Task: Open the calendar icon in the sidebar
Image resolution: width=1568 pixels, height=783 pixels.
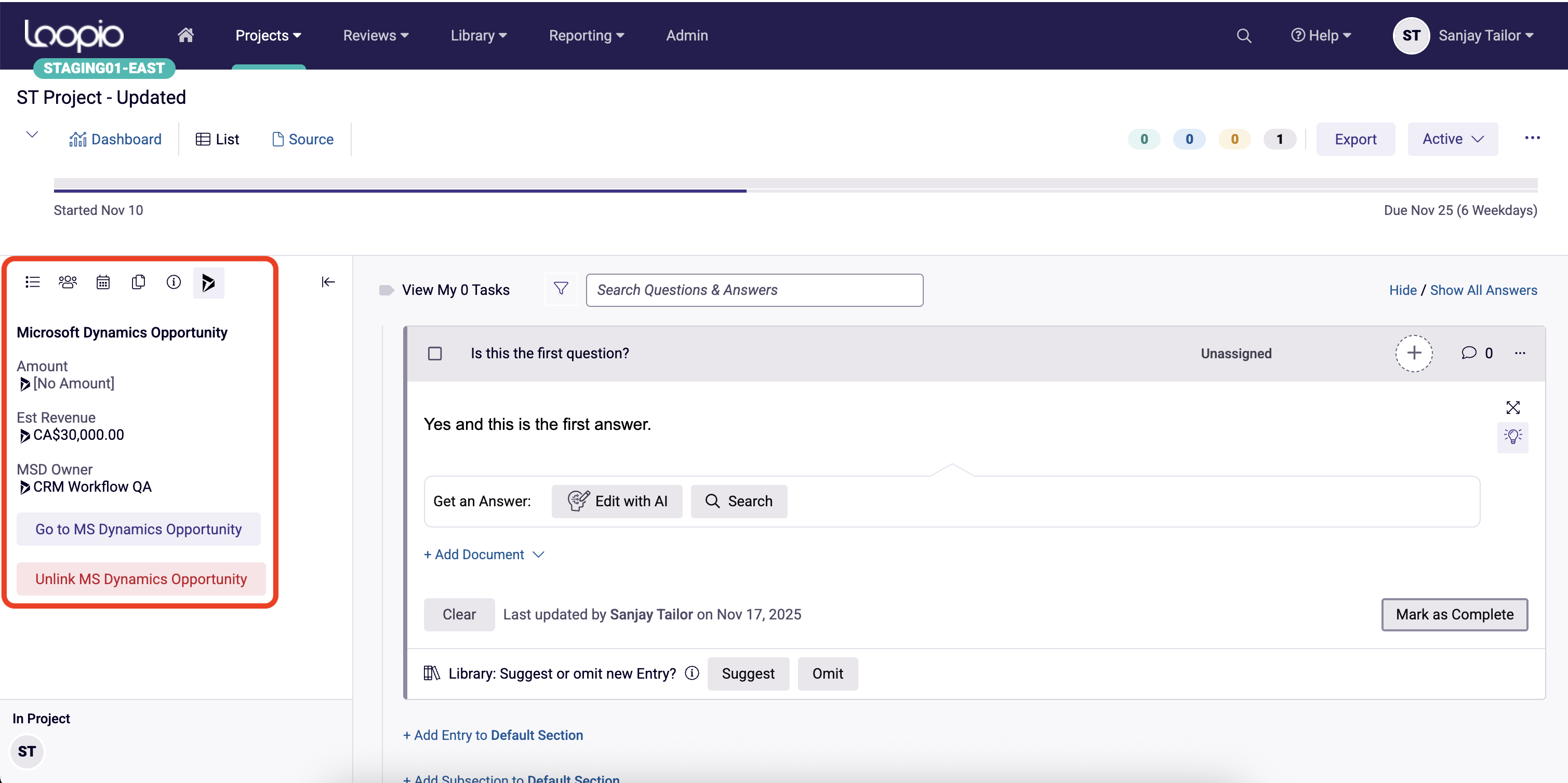Action: 102,282
